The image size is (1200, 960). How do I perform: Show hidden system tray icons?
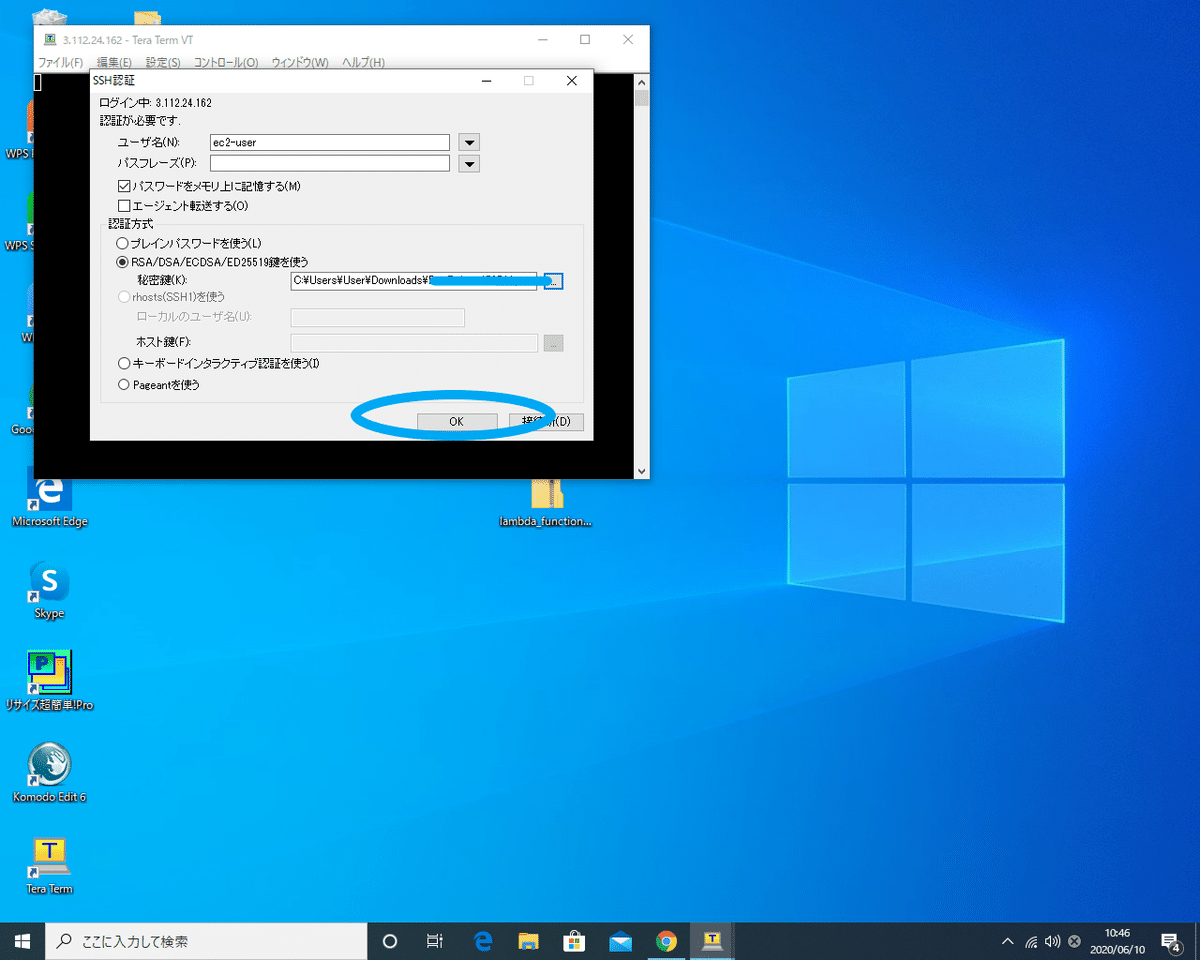coord(1007,941)
